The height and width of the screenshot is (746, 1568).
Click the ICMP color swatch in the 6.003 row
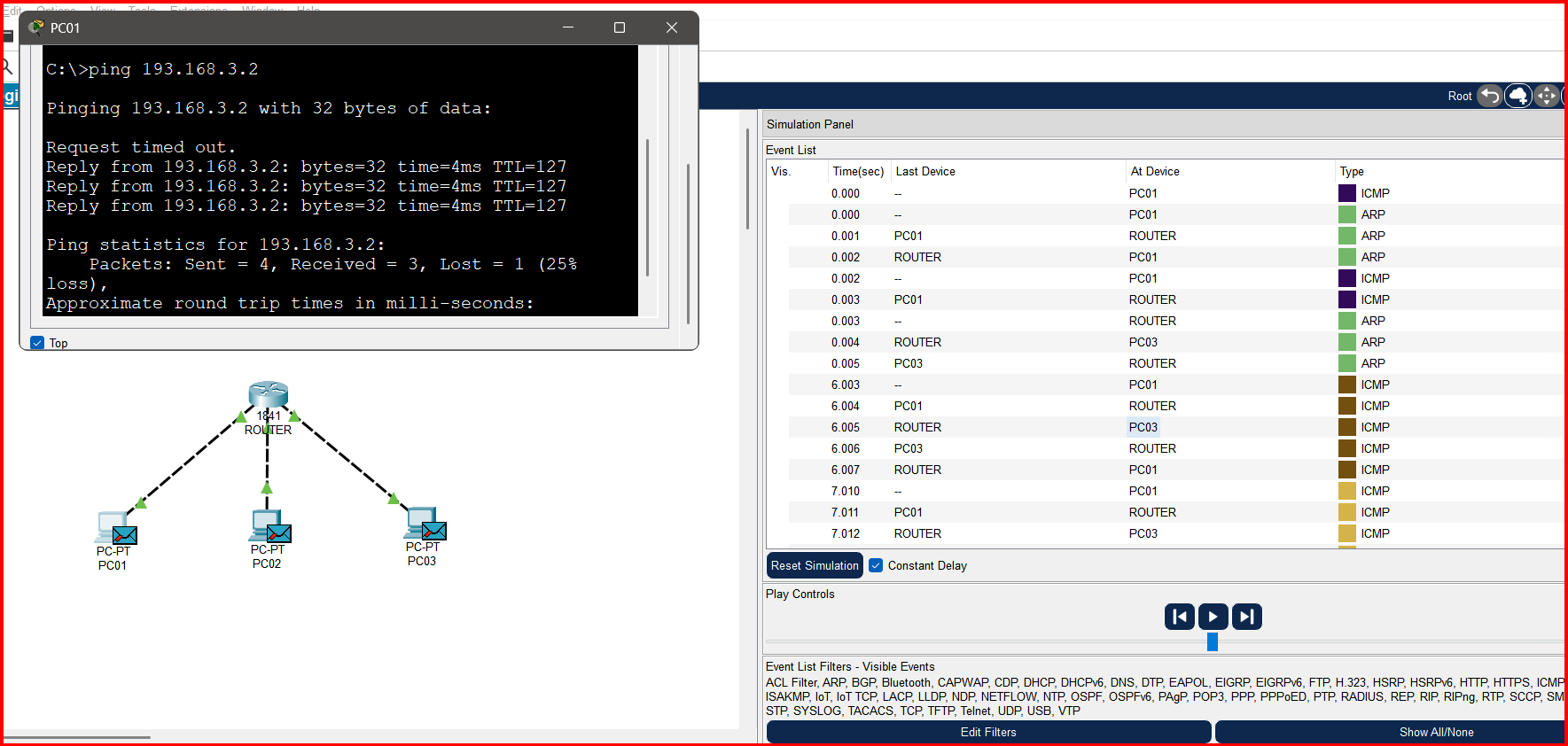[1347, 385]
